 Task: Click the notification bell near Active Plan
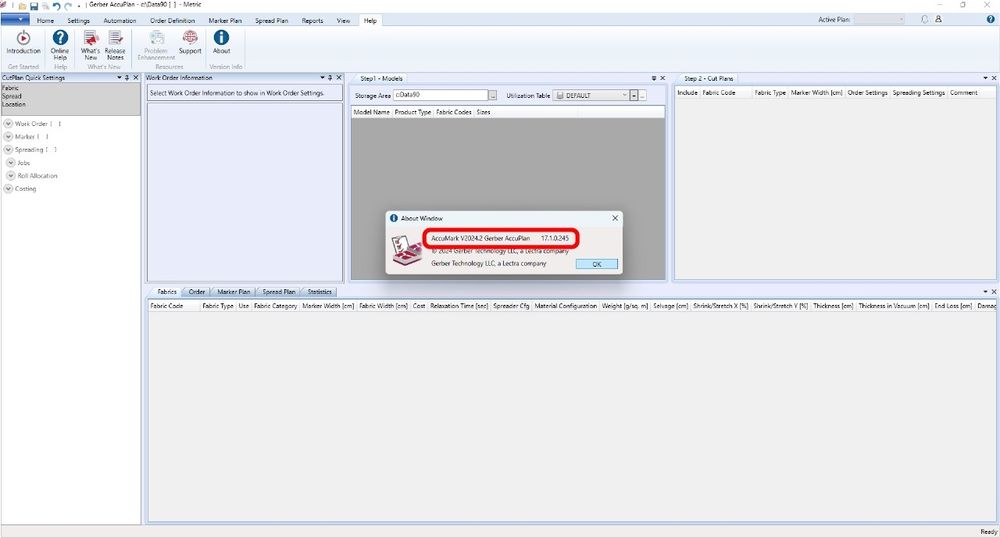924,20
